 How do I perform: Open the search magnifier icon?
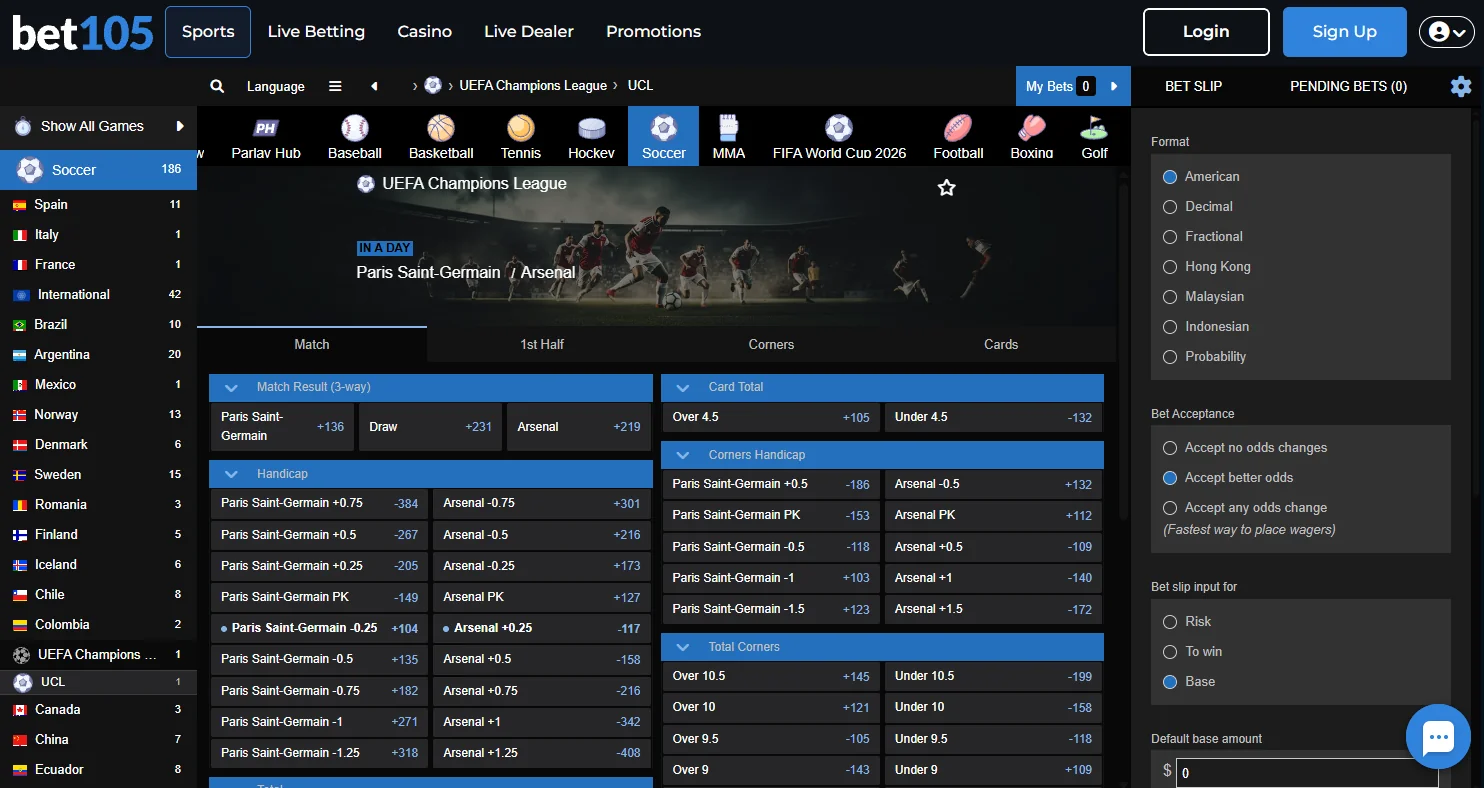[x=217, y=86]
